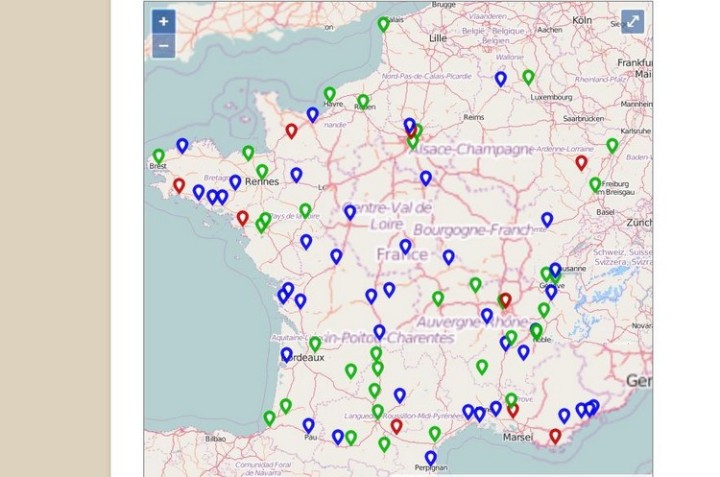Click the red marker east of Marseille
The height and width of the screenshot is (477, 720).
[x=555, y=435]
